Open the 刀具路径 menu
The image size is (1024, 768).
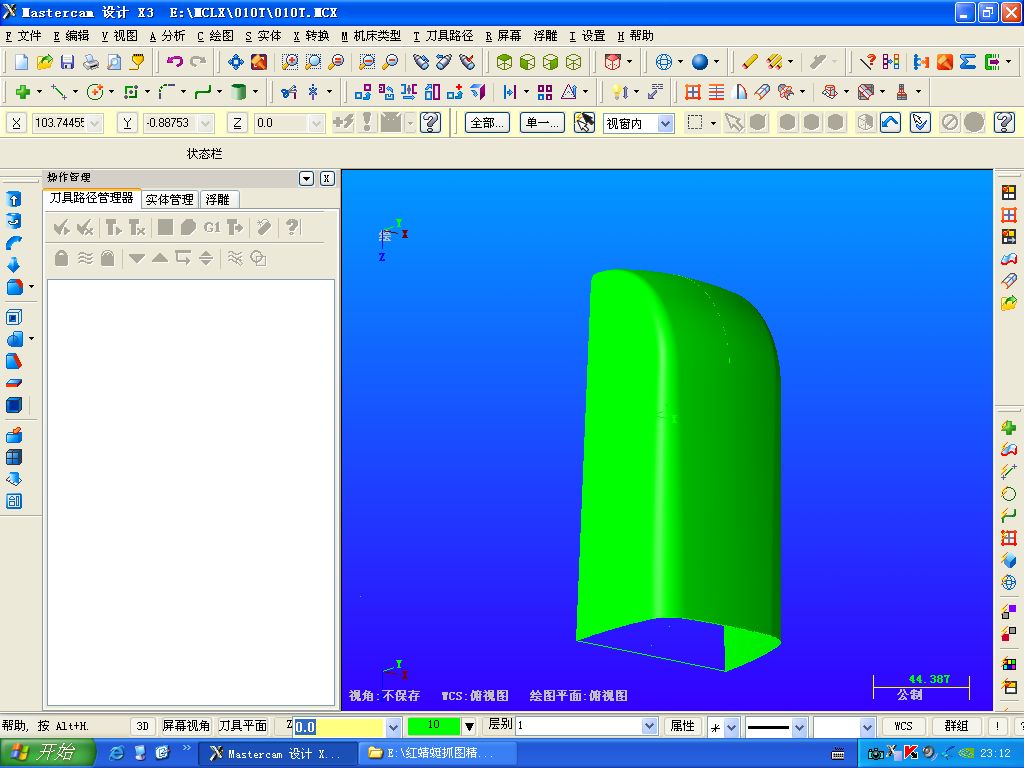coord(443,36)
